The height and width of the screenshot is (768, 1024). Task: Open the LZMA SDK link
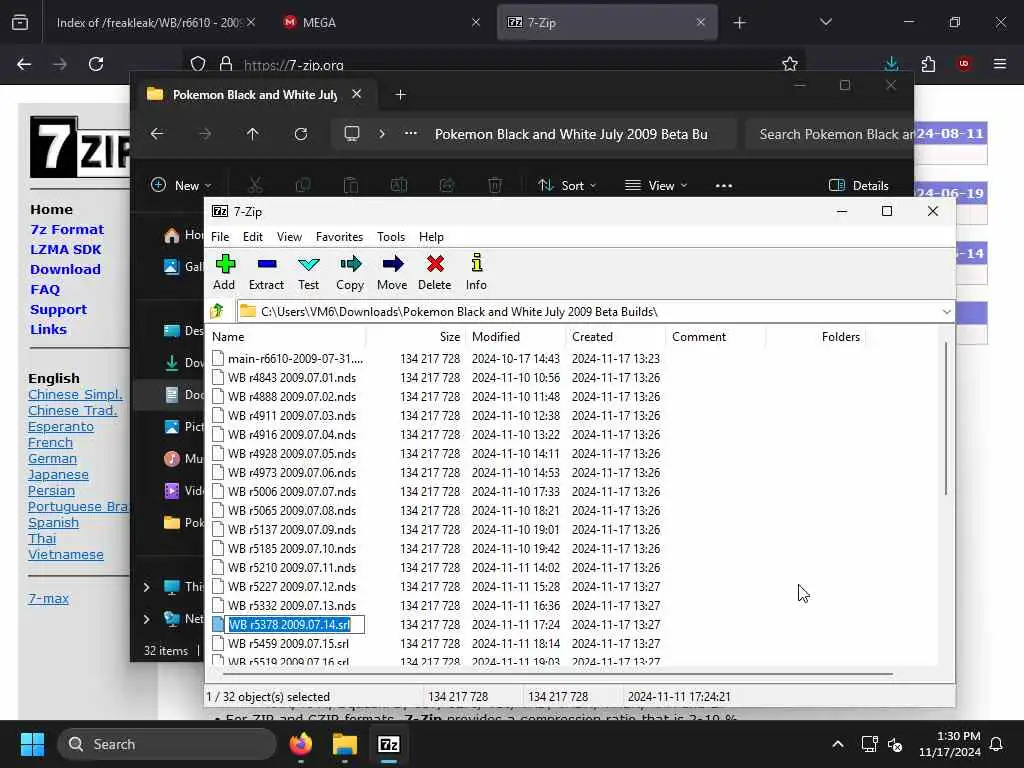point(65,249)
